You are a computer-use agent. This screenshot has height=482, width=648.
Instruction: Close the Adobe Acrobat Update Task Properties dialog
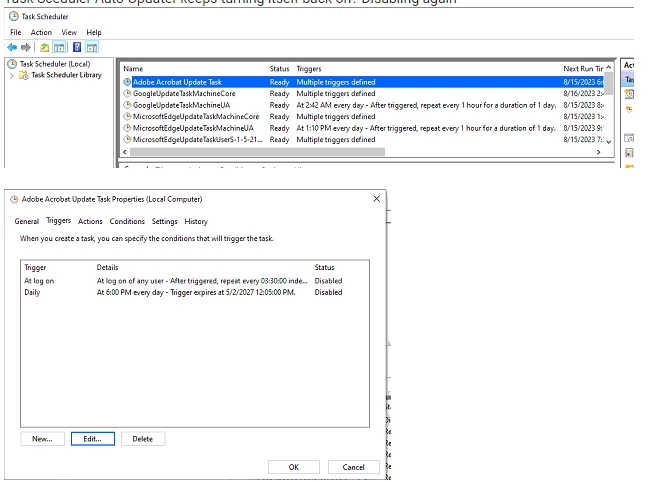(376, 199)
